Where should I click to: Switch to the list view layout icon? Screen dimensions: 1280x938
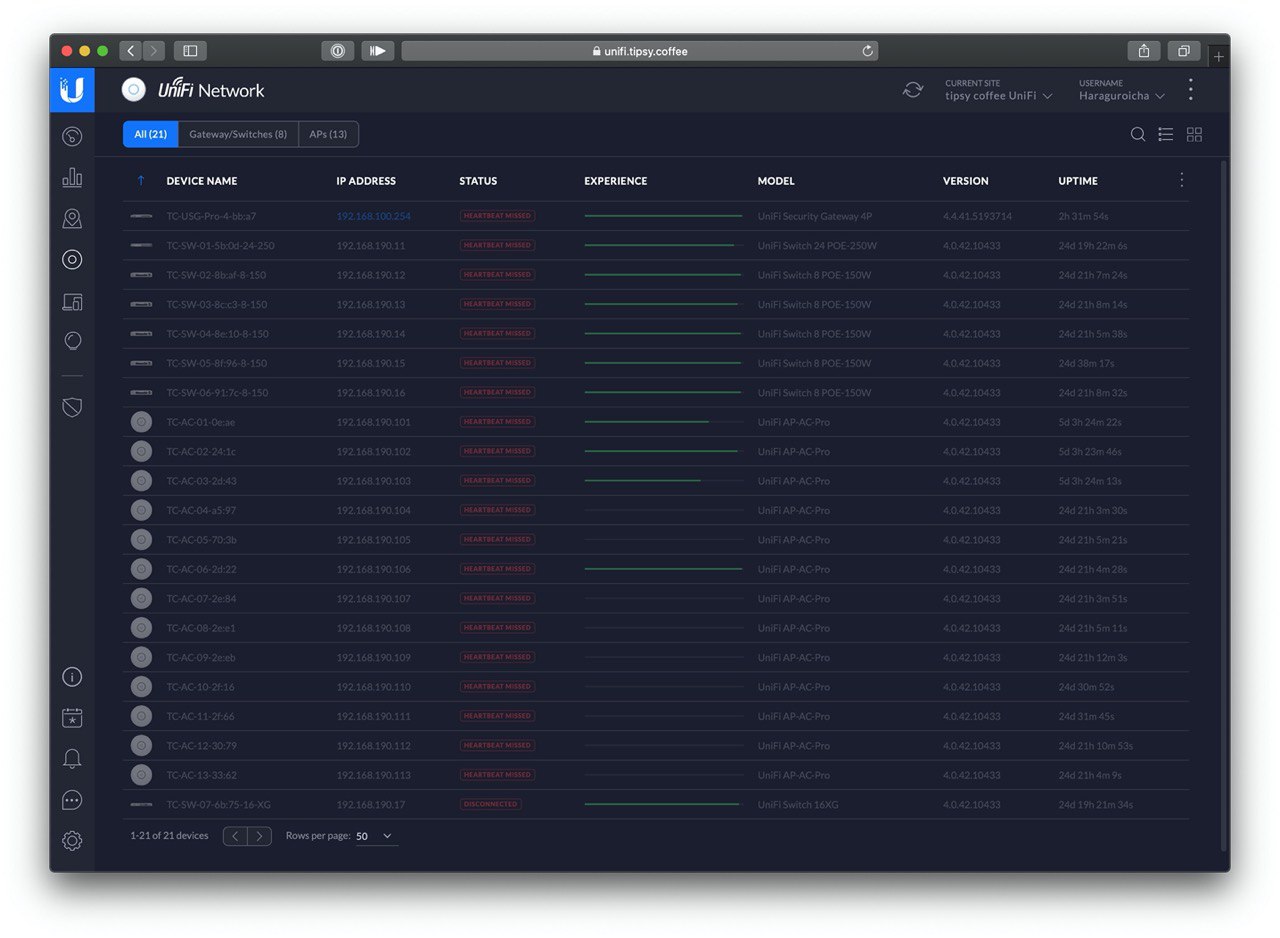pyautogui.click(x=1166, y=134)
